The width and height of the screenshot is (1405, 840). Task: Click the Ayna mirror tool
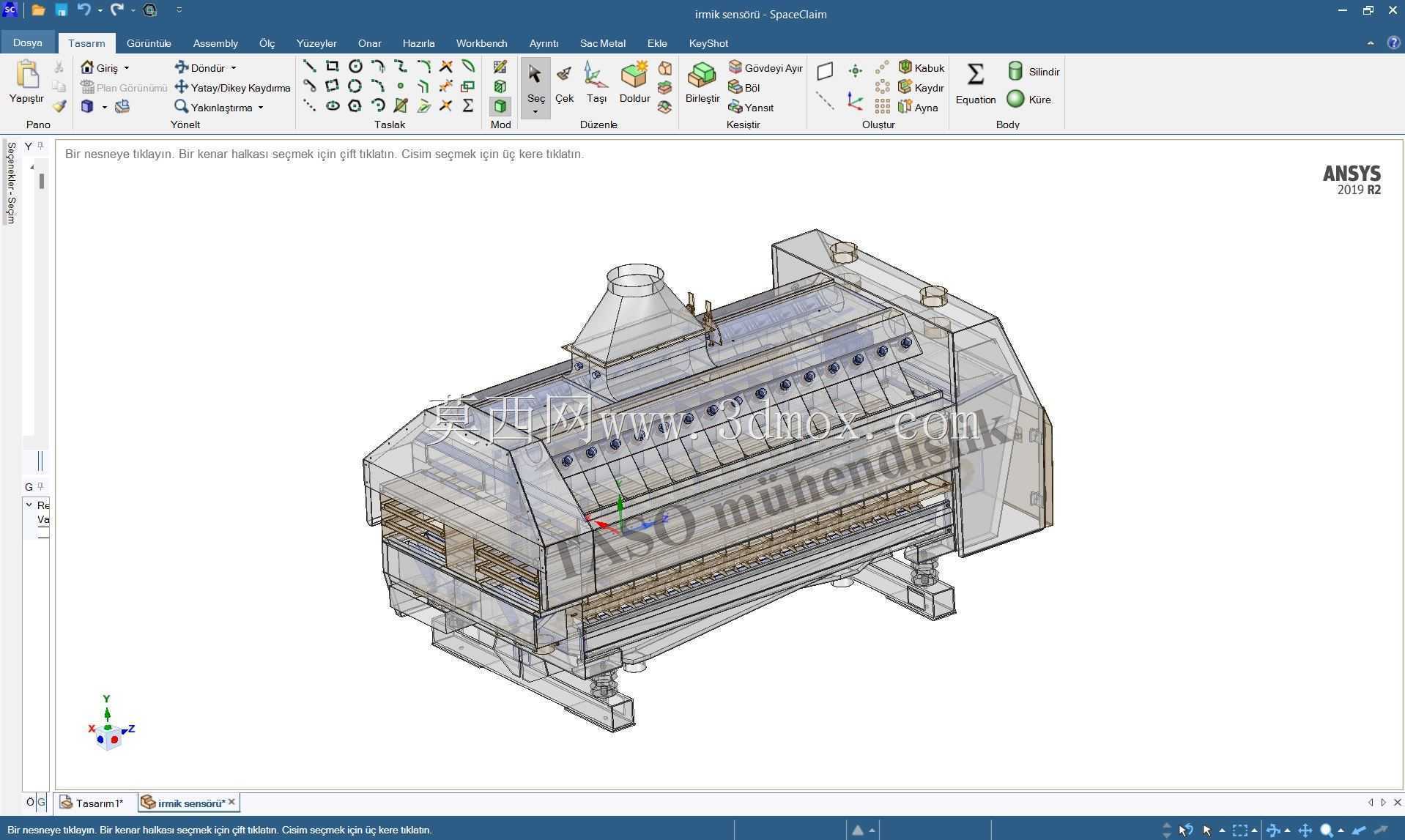[x=919, y=108]
